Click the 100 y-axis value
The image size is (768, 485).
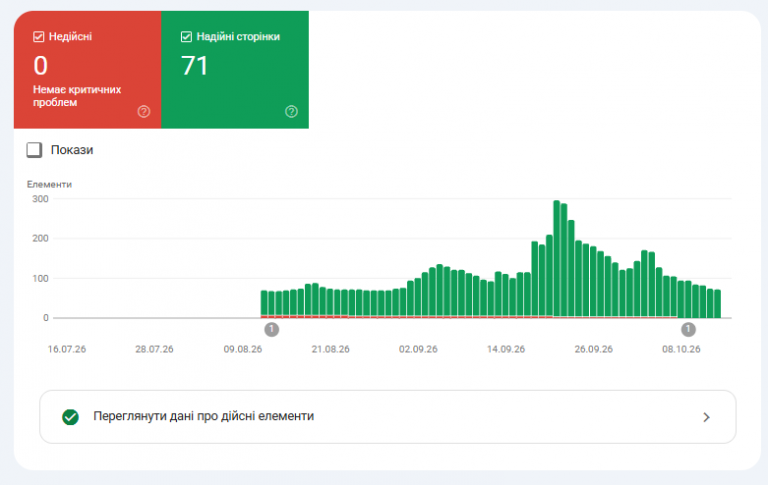[40, 278]
